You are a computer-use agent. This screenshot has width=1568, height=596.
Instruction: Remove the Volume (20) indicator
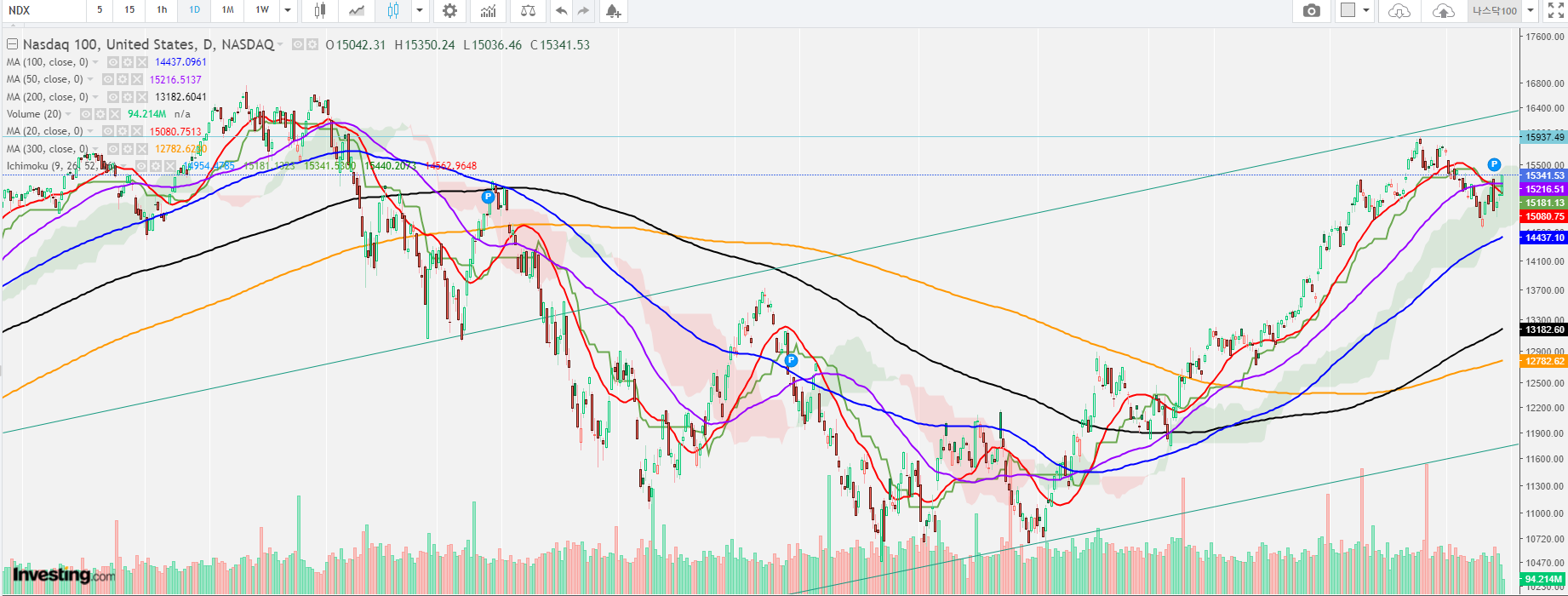click(115, 114)
